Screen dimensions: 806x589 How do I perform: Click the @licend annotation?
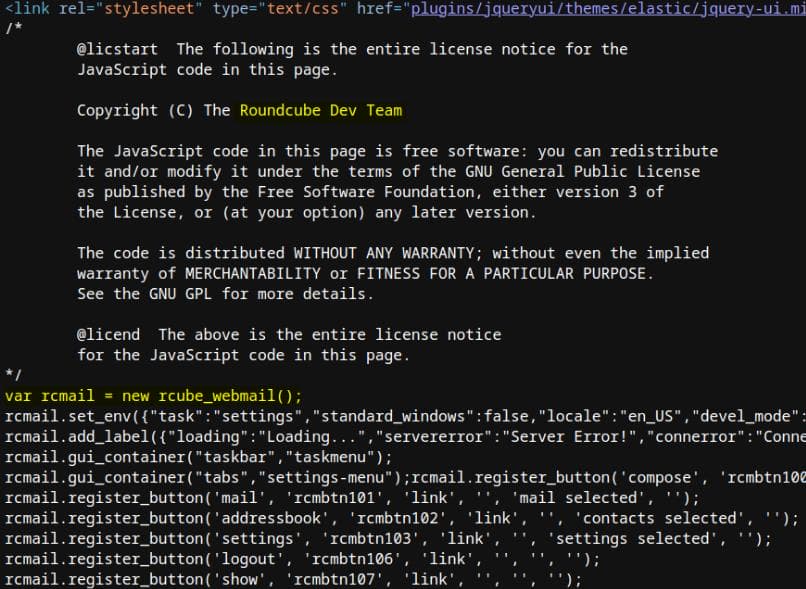[x=108, y=334]
